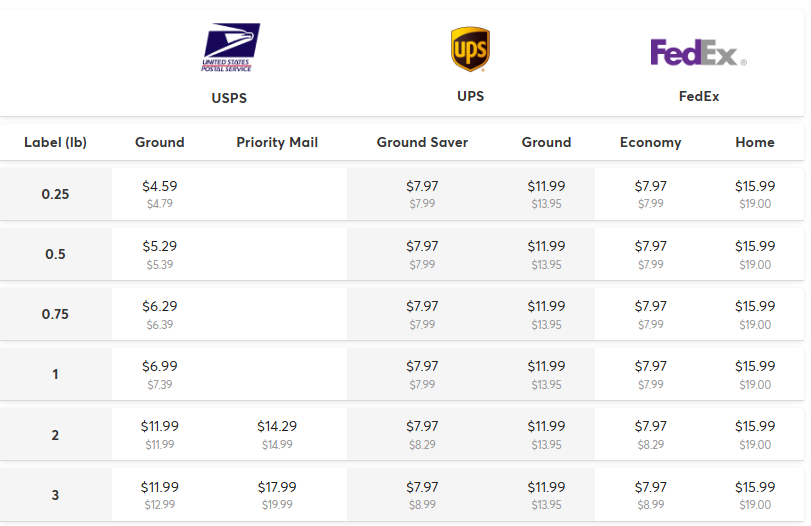The height and width of the screenshot is (526, 811).
Task: Choose the FedEx Economy column header
Action: coord(650,142)
